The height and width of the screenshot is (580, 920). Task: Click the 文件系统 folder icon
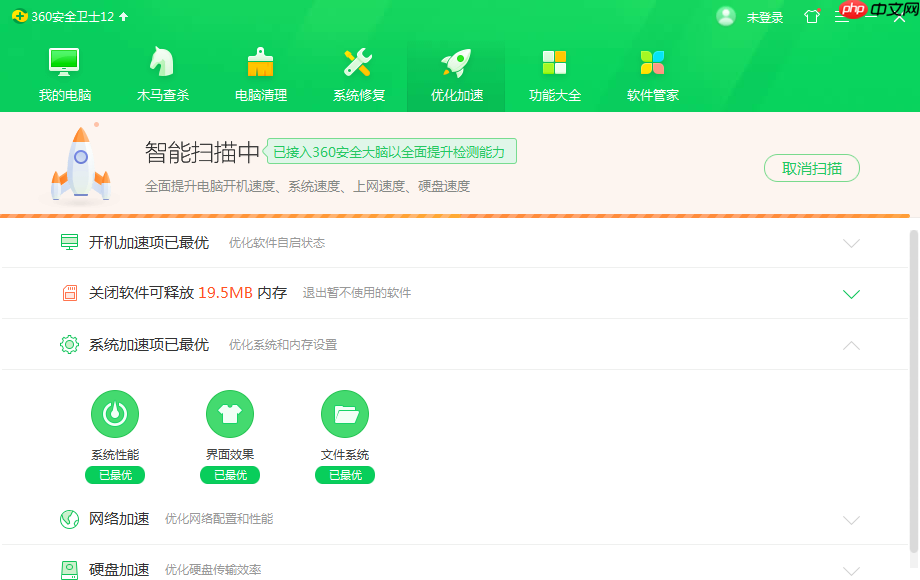pyautogui.click(x=345, y=414)
